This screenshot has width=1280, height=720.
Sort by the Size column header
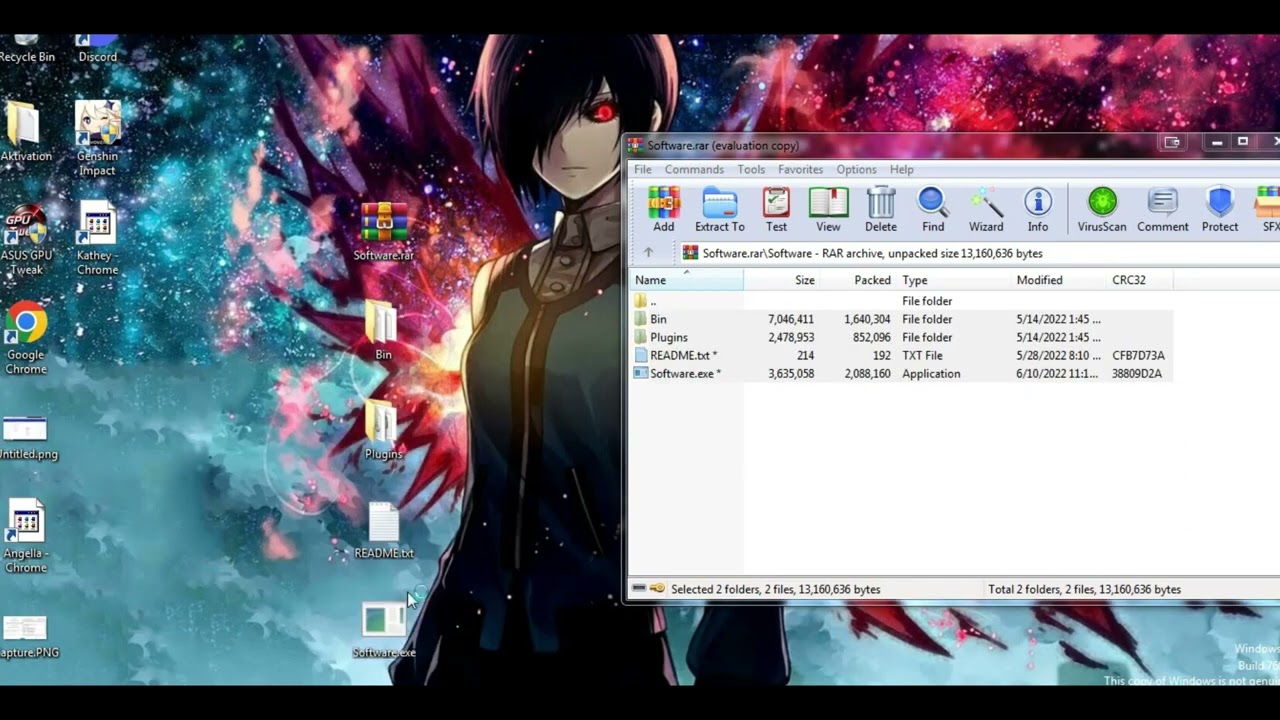point(782,280)
